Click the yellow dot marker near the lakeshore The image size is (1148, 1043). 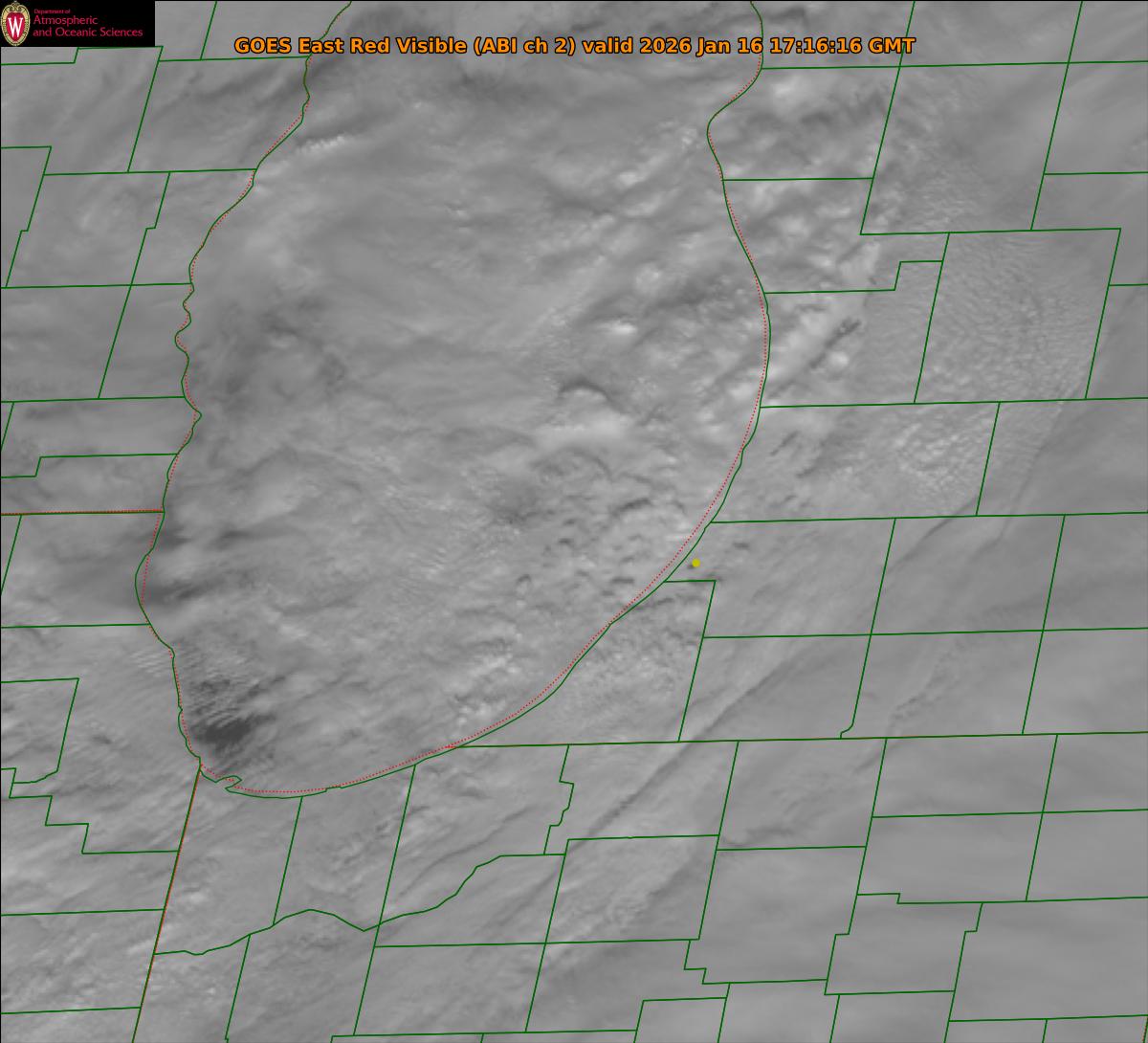tap(695, 563)
